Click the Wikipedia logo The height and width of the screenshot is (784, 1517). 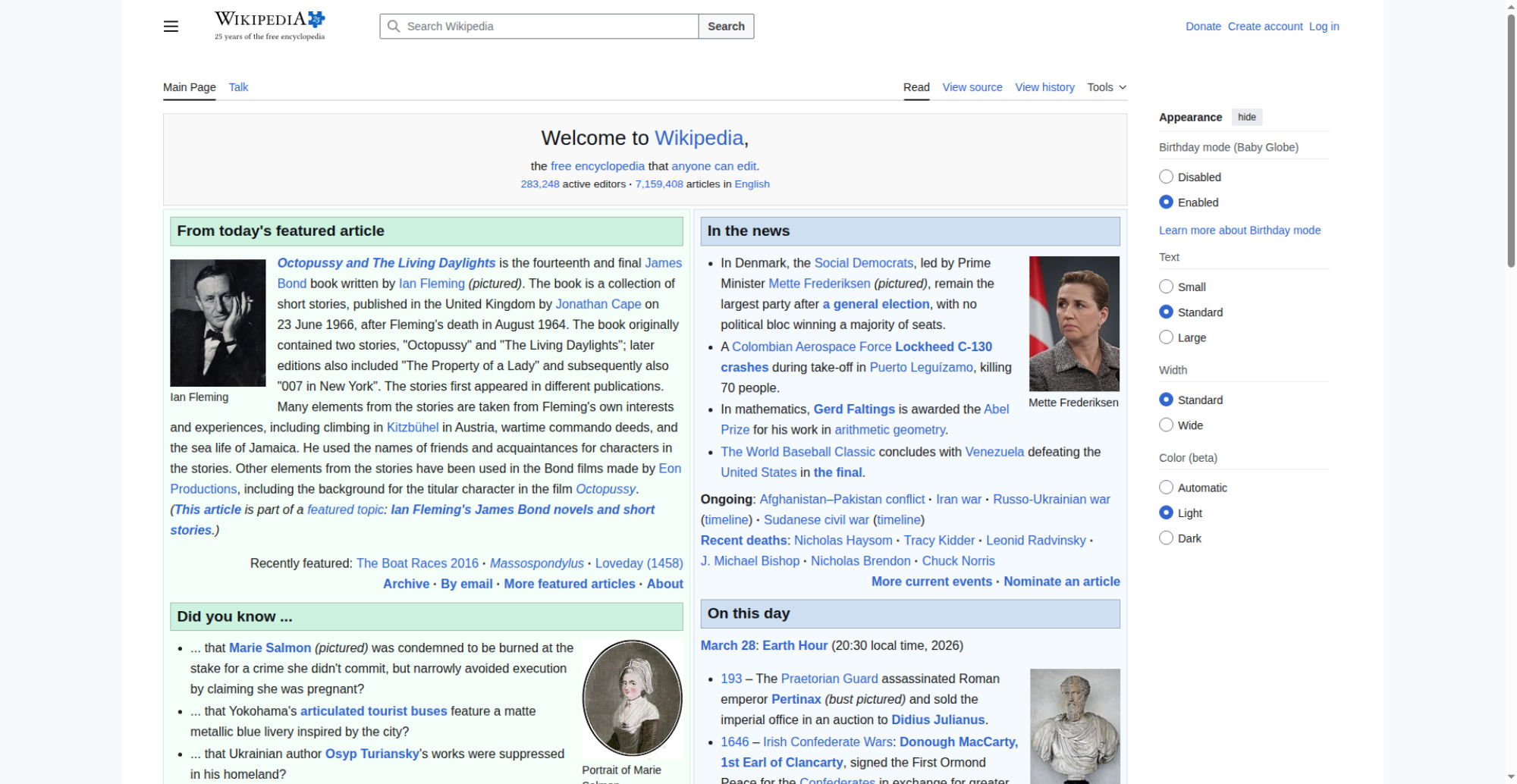pos(269,26)
